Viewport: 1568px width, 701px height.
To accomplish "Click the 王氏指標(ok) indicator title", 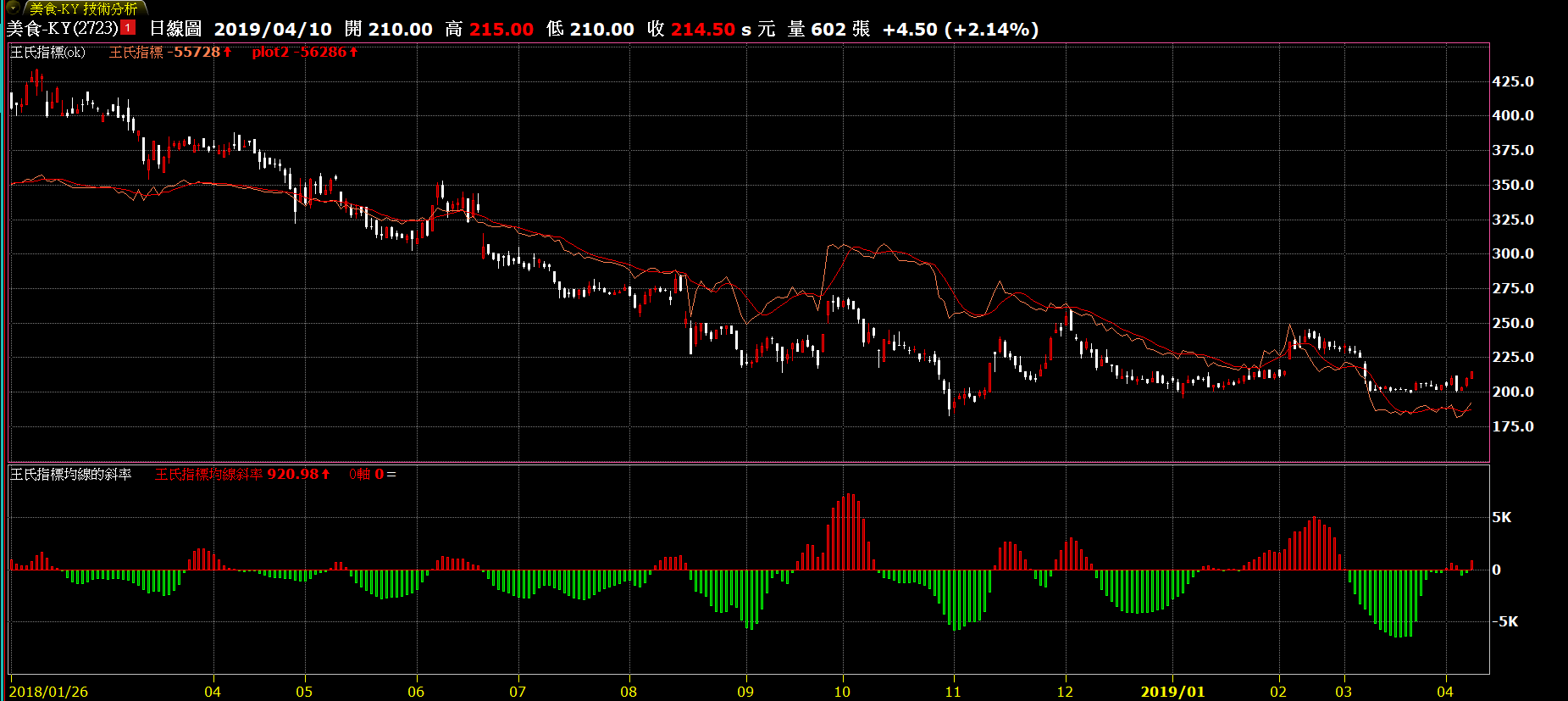I will click(x=47, y=53).
